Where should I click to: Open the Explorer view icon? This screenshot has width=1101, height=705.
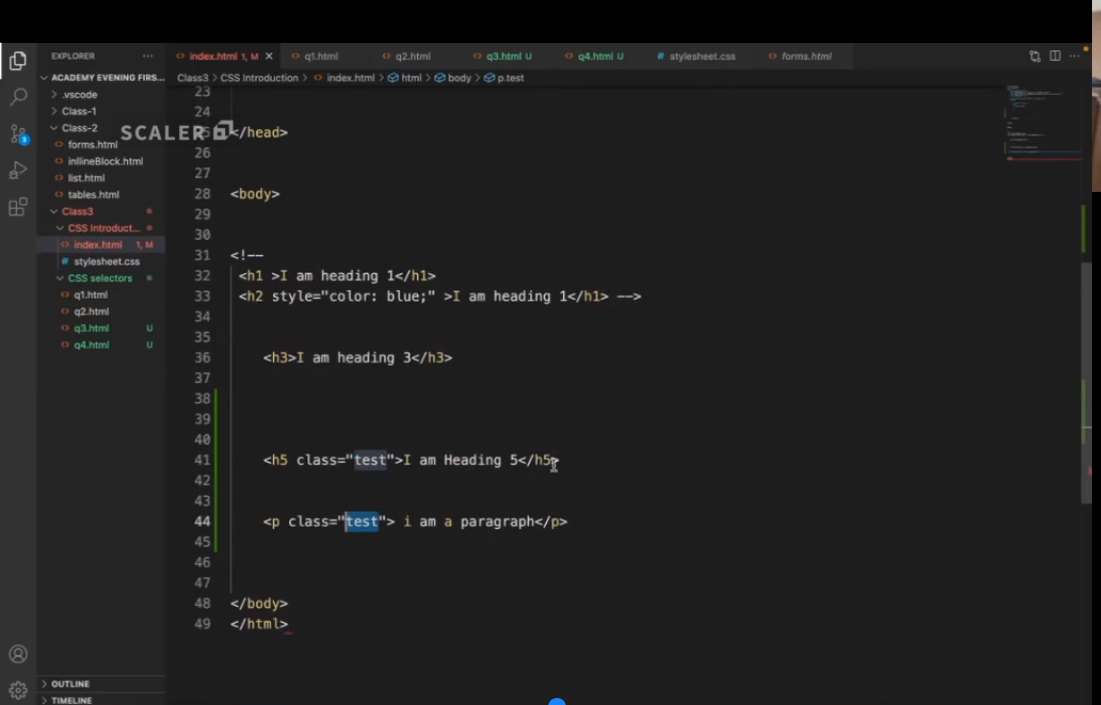coord(18,61)
